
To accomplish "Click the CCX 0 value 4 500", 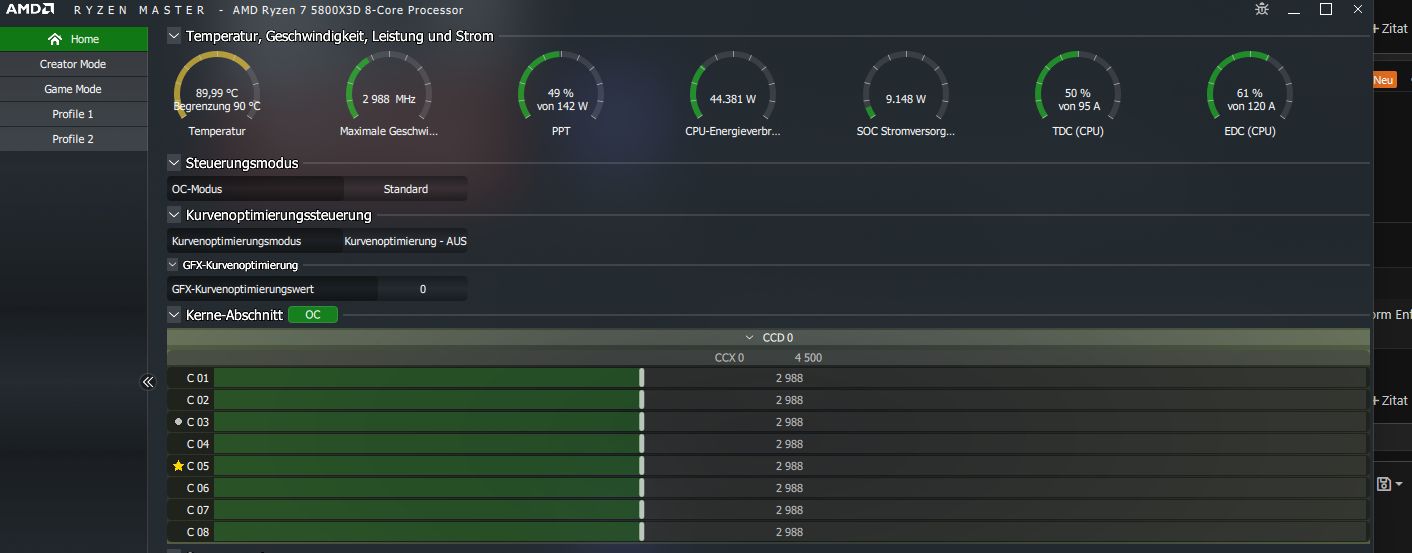I will 808,358.
